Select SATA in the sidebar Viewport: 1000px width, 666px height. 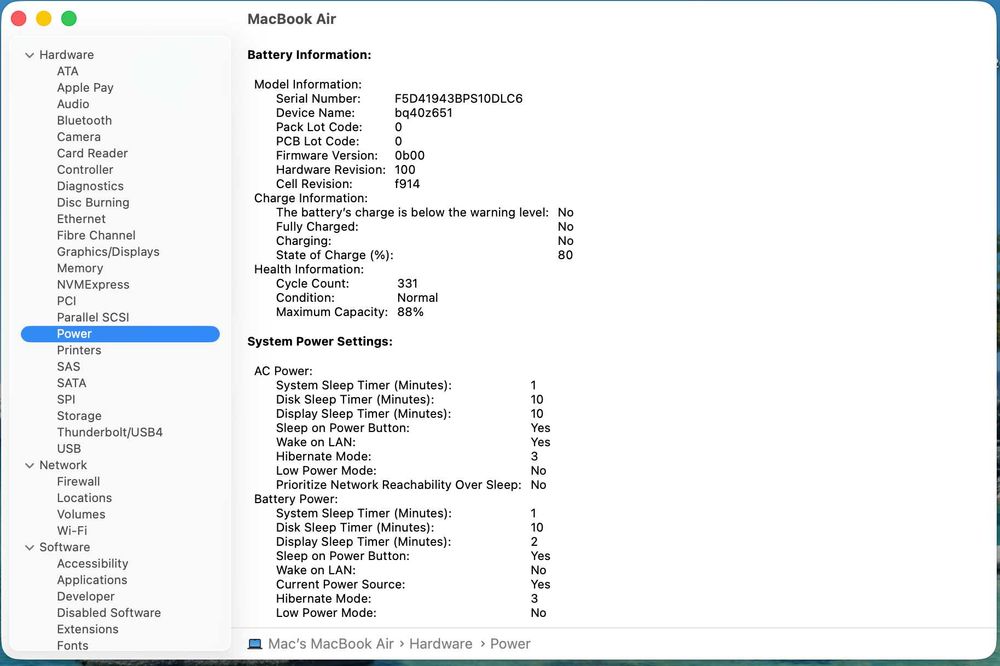pos(71,383)
